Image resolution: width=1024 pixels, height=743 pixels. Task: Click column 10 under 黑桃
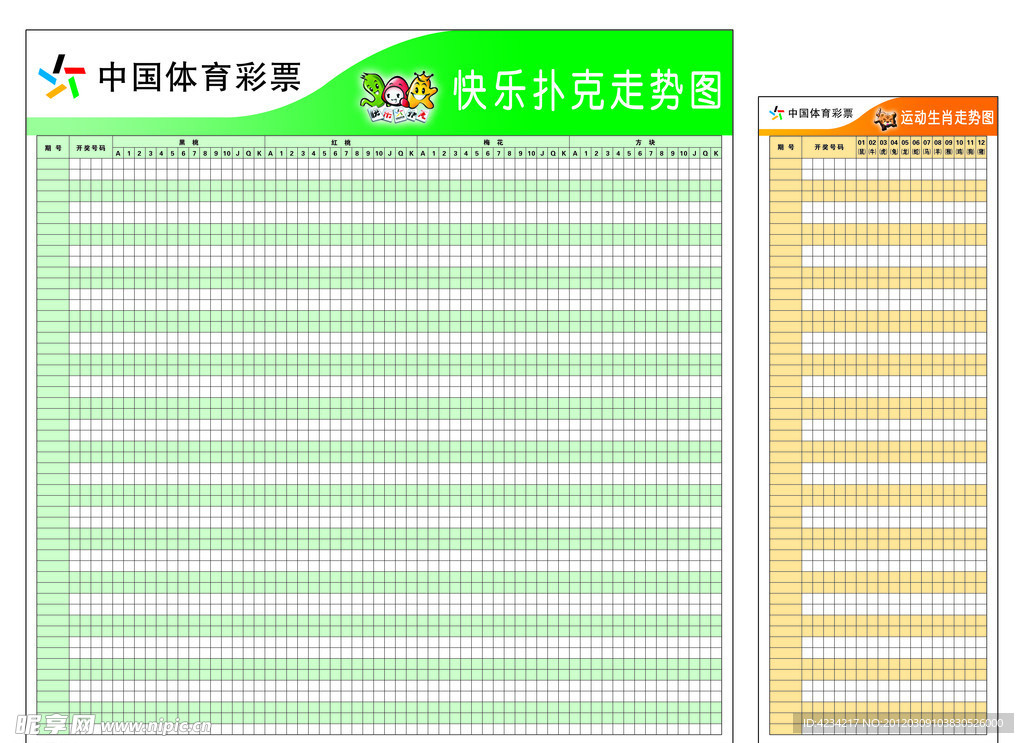pos(227,153)
